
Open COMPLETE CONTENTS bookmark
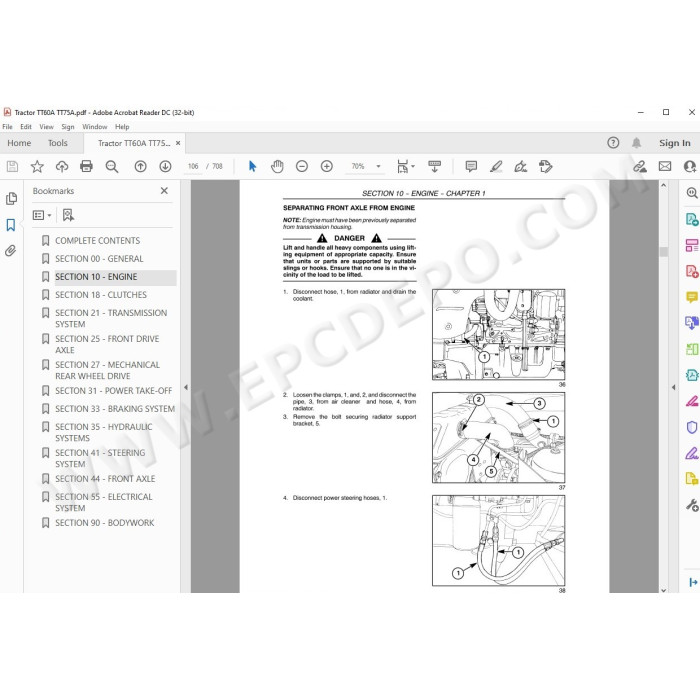click(x=97, y=241)
